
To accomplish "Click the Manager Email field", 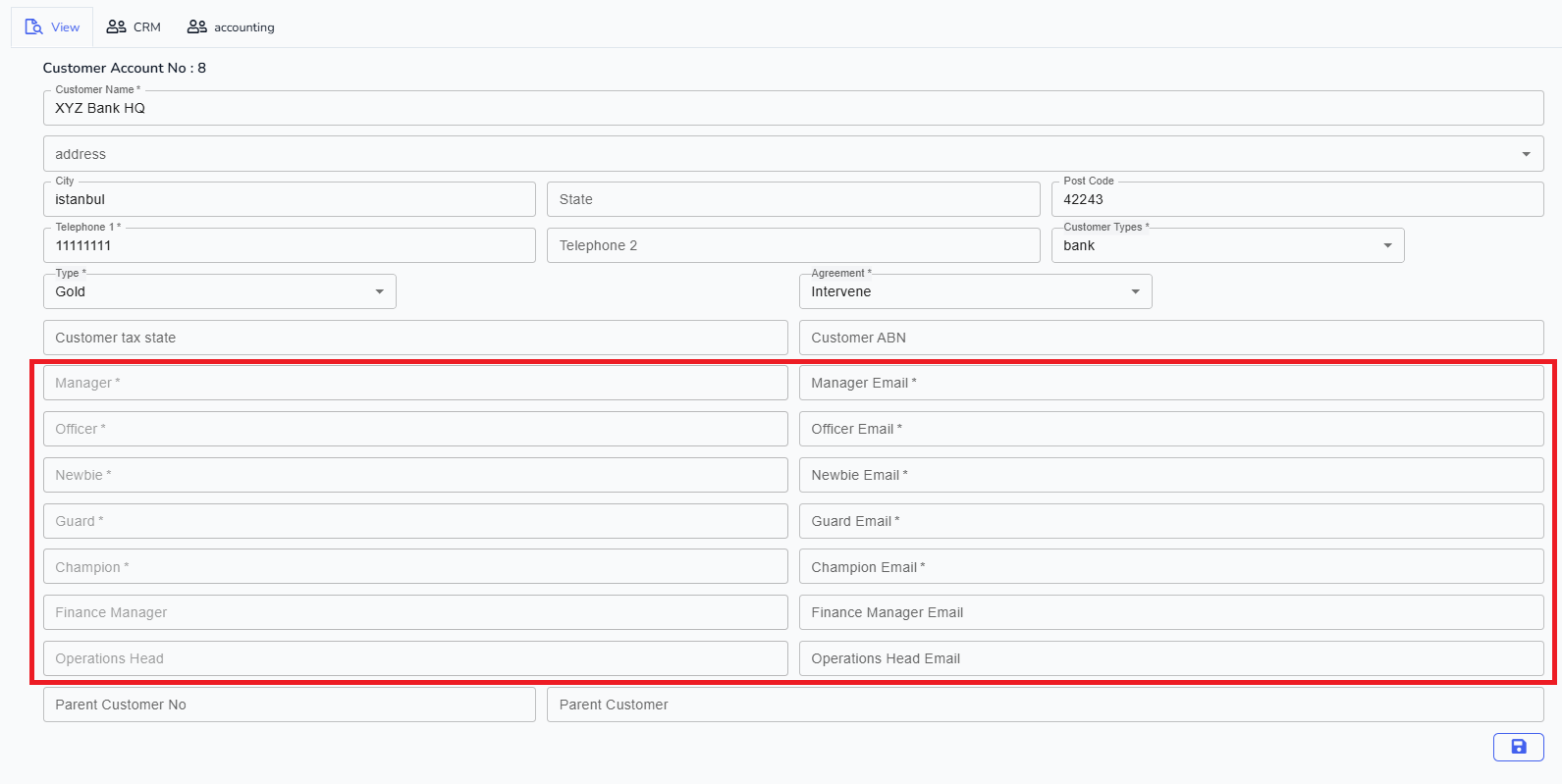I will click(x=1170, y=383).
